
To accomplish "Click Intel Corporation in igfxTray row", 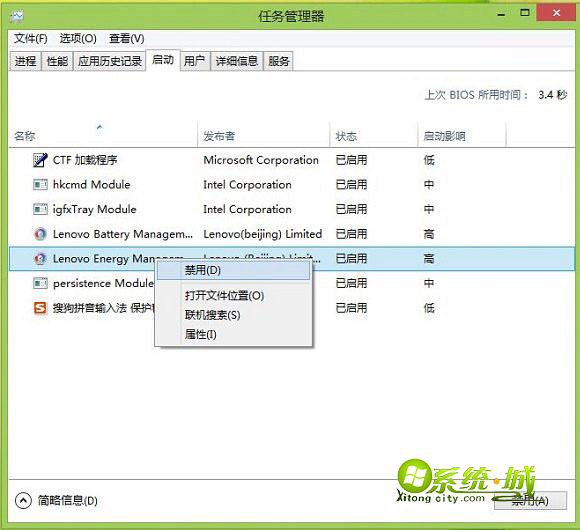I will point(247,209).
